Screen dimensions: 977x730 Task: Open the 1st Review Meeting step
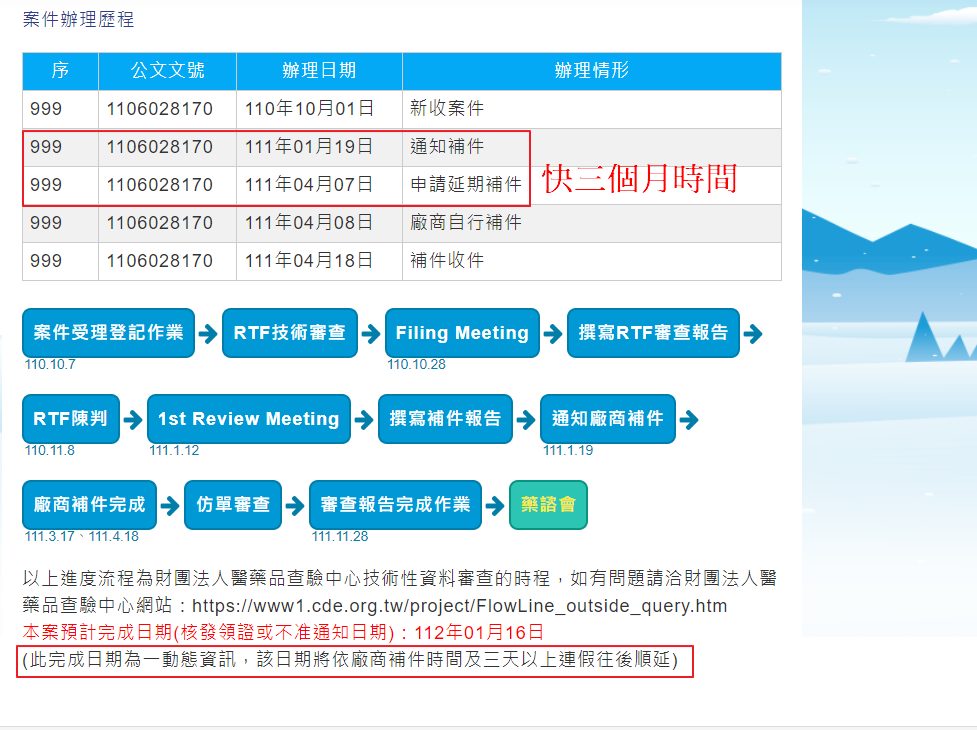(x=248, y=419)
